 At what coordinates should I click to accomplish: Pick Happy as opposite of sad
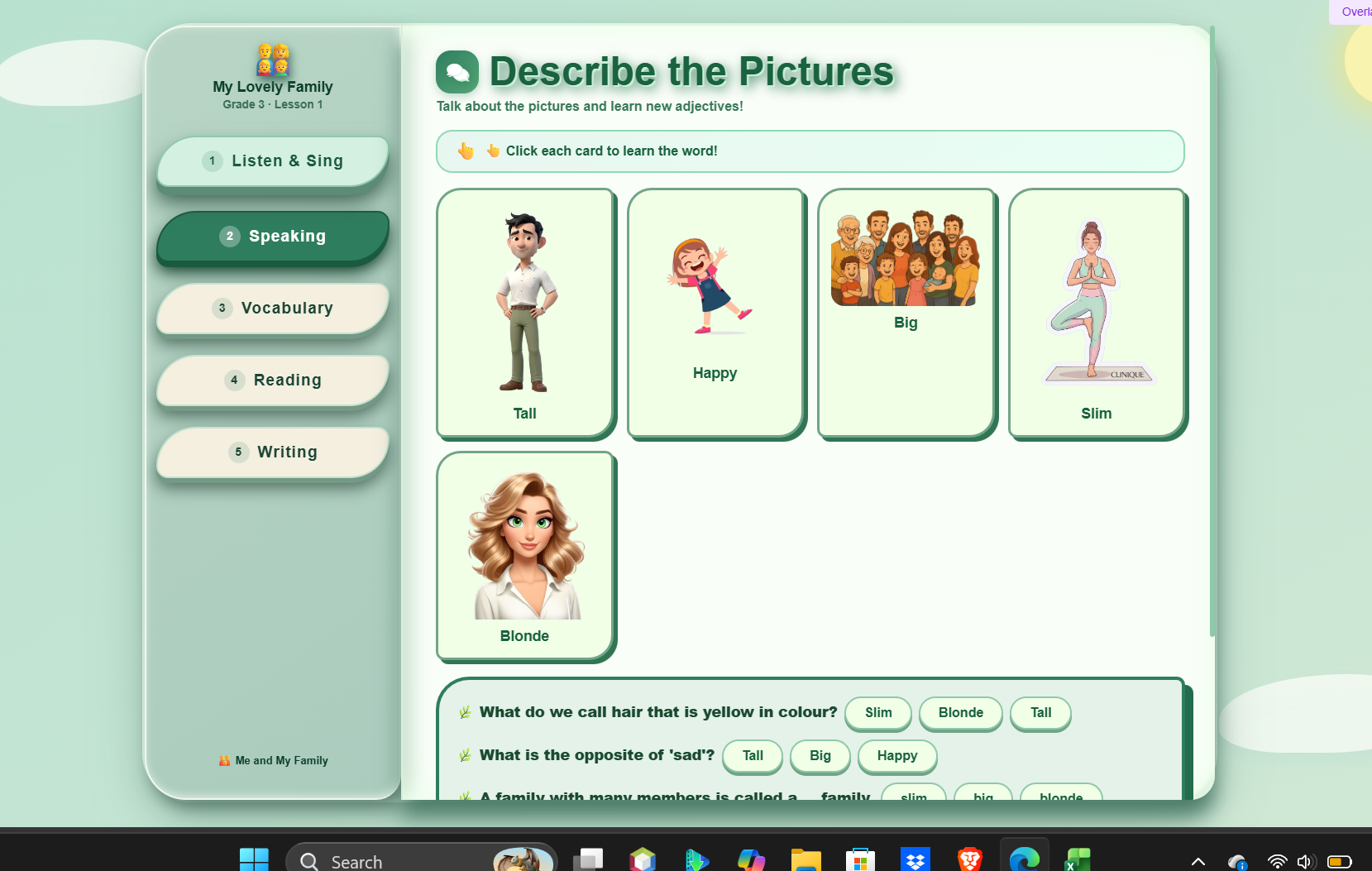[896, 756]
